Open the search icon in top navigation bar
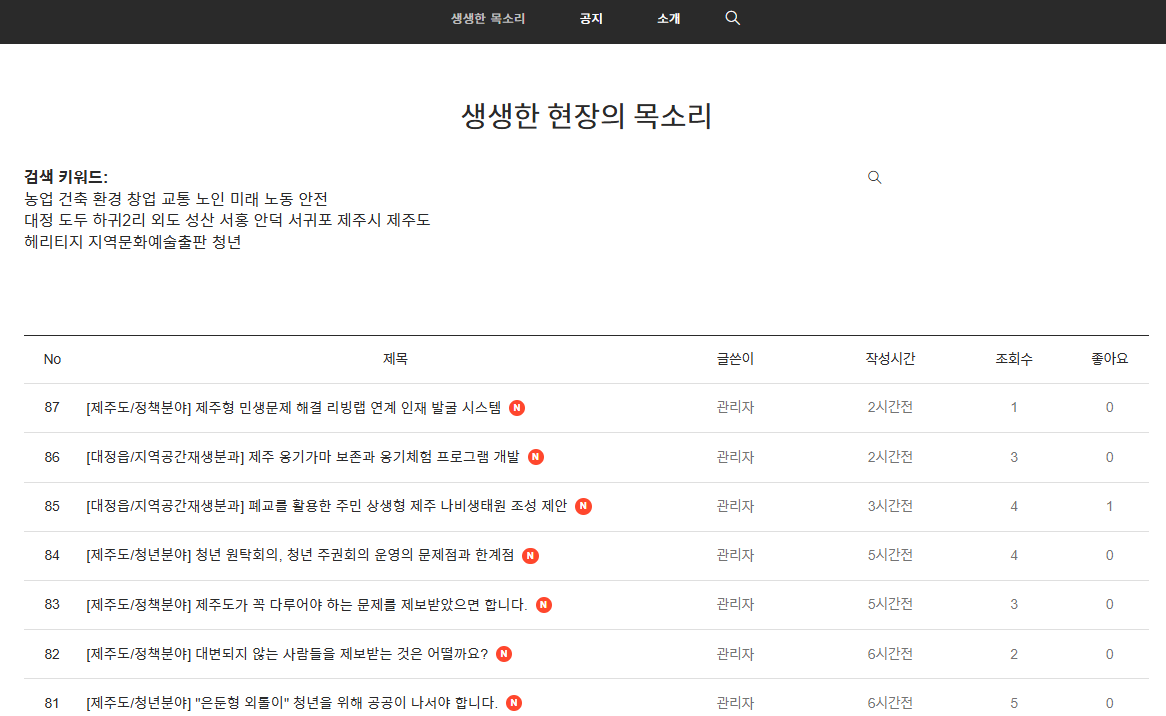The image size is (1166, 716). [732, 18]
